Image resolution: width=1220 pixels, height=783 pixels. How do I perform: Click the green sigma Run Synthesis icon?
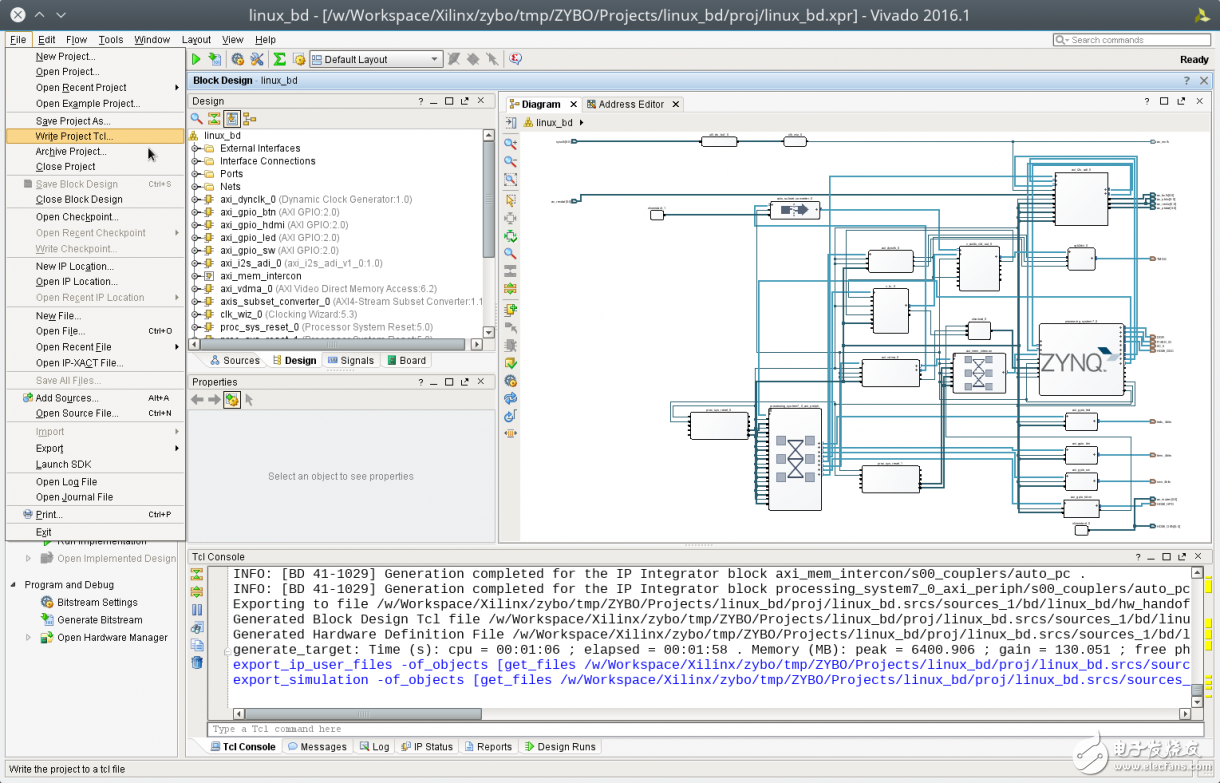pyautogui.click(x=280, y=60)
